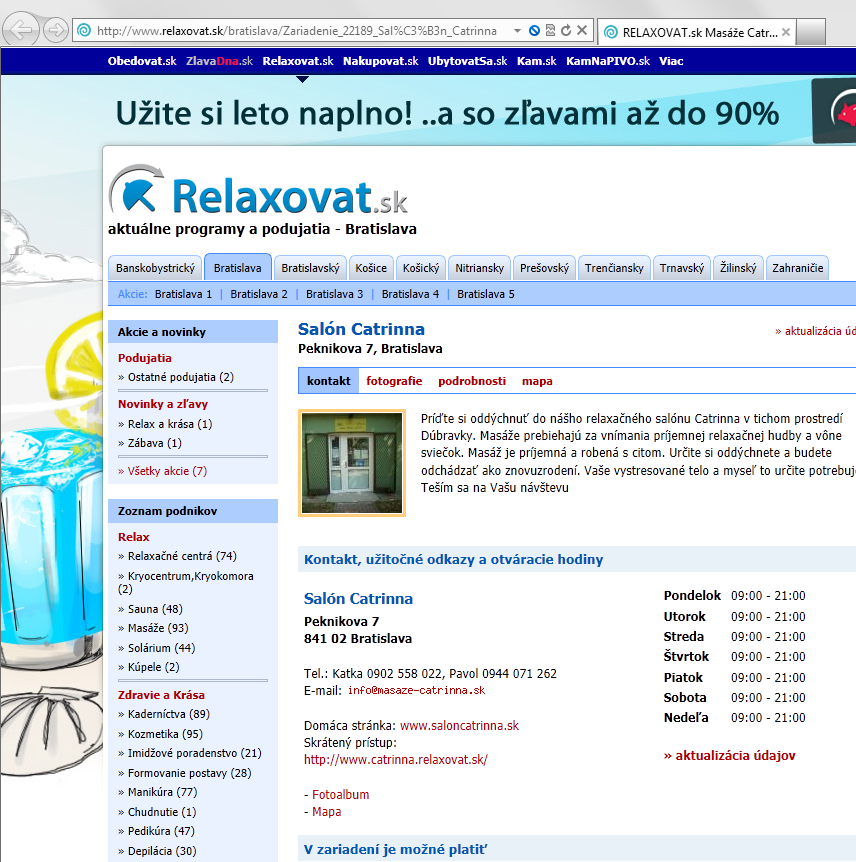Image resolution: width=856 pixels, height=862 pixels.
Task: Open Masáže (93) category
Action: point(158,628)
